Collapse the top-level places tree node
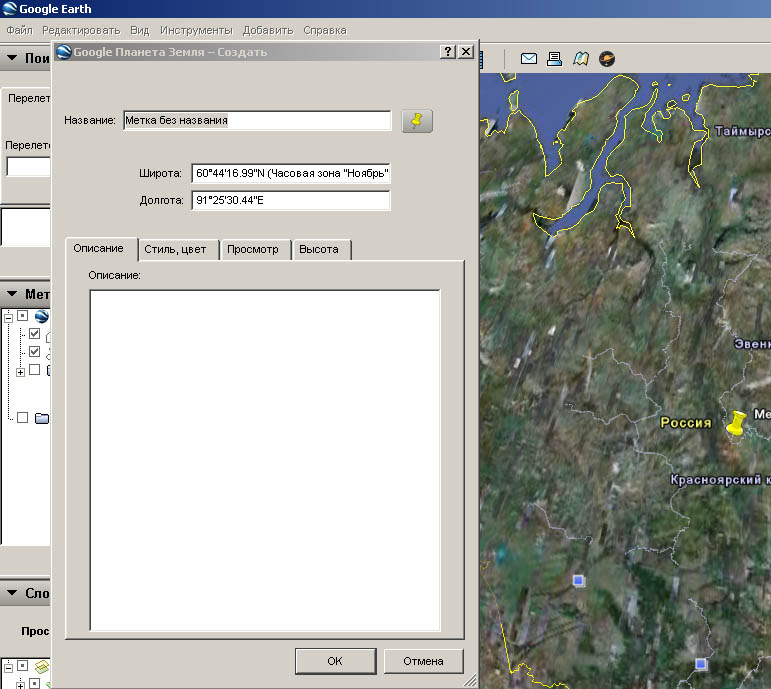The width and height of the screenshot is (771, 689). coord(7,316)
